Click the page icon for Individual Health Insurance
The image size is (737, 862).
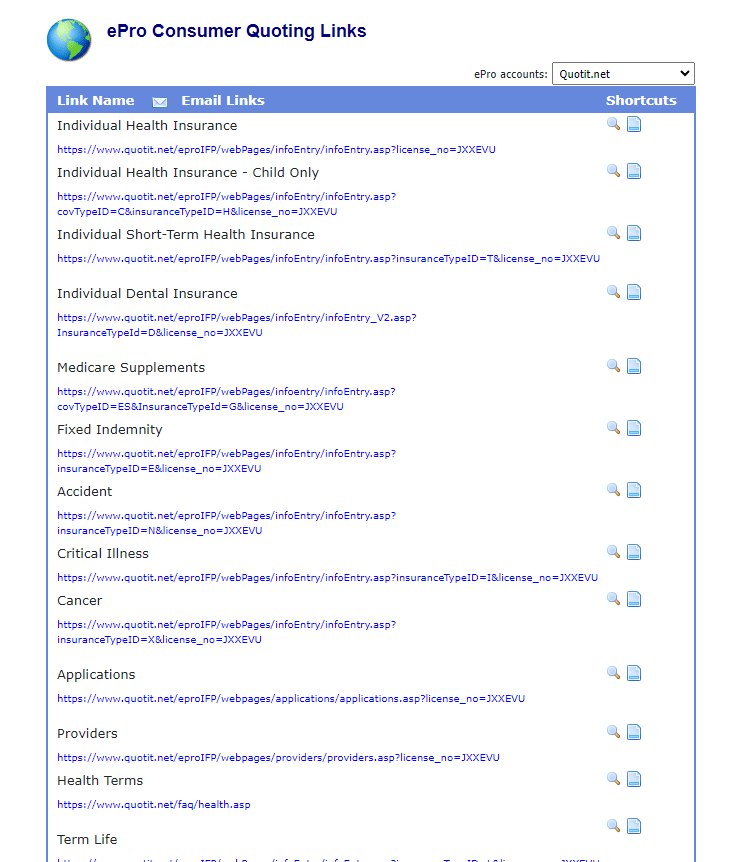pyautogui.click(x=634, y=124)
